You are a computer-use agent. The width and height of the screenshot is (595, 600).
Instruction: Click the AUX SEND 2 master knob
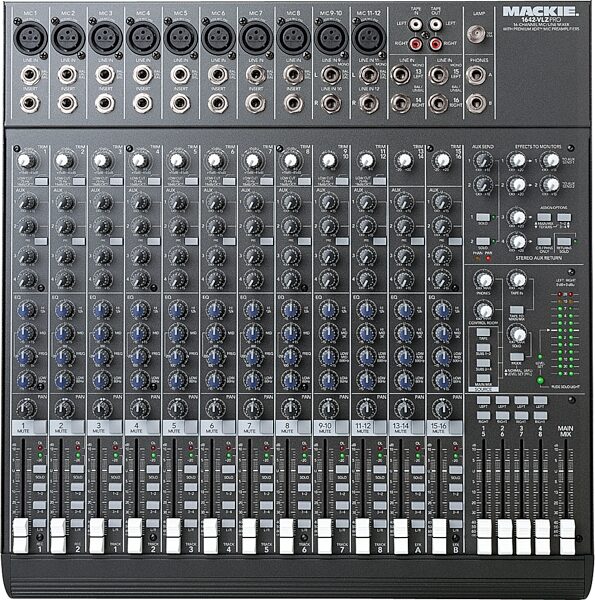[482, 185]
